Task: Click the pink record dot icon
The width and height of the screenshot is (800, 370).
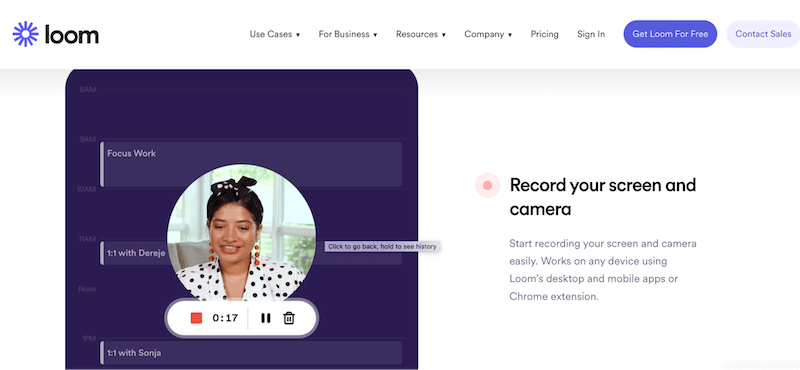Action: (487, 185)
